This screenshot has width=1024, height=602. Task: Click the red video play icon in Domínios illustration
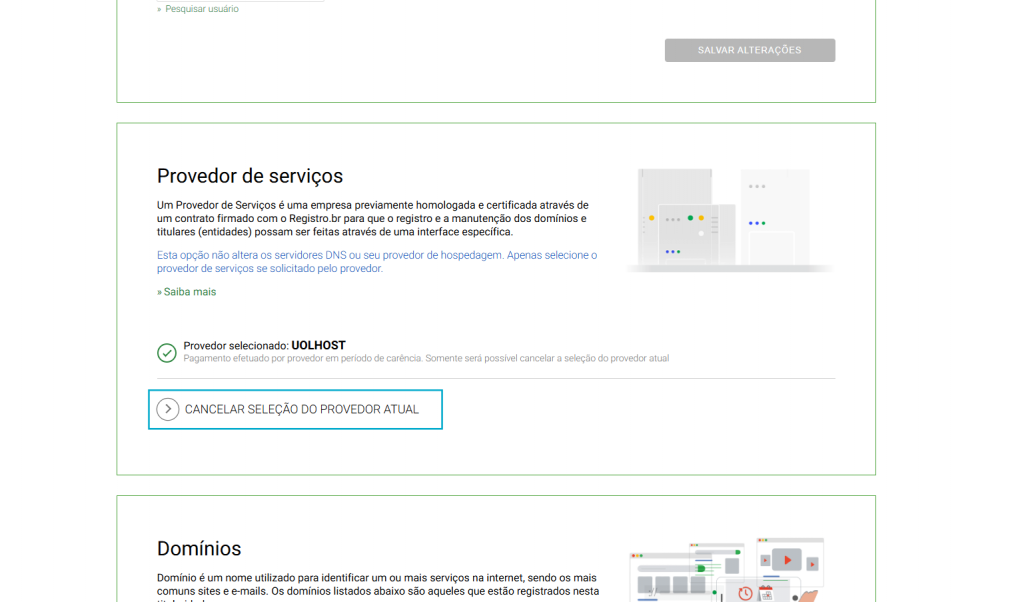coord(788,560)
